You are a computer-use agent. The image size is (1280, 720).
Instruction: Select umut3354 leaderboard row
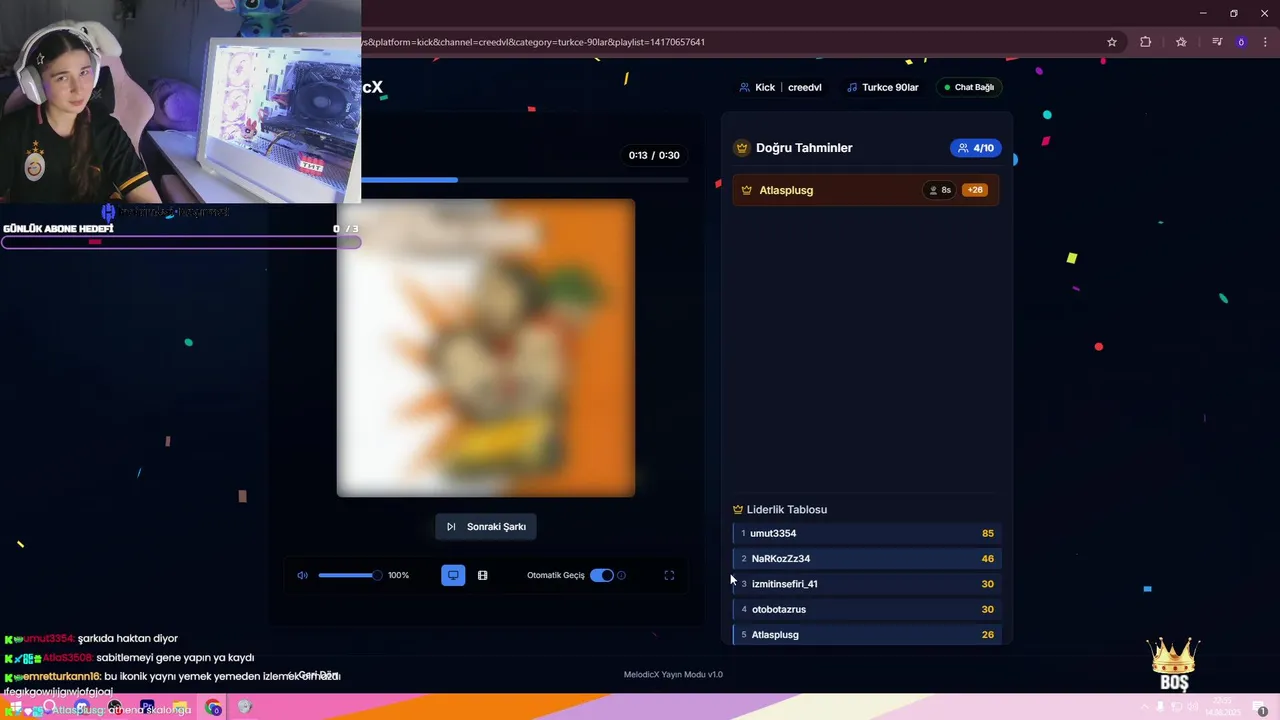point(866,533)
